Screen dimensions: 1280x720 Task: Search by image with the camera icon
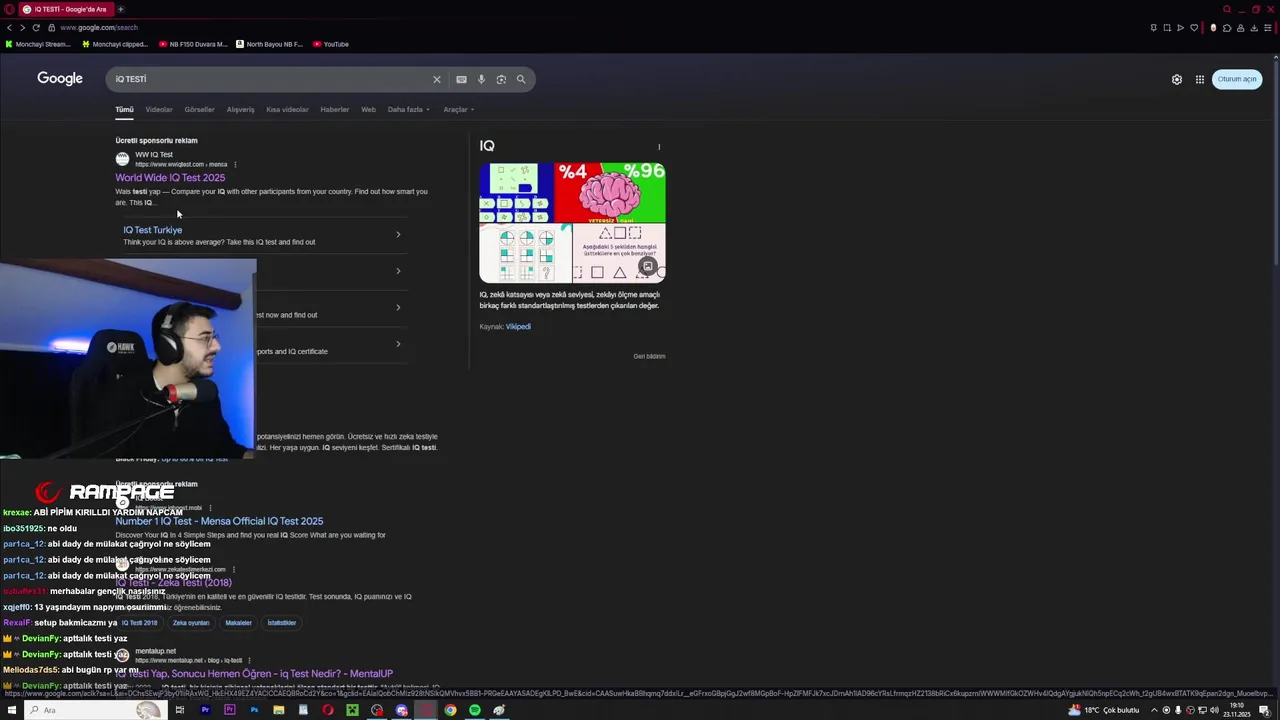[x=501, y=79]
